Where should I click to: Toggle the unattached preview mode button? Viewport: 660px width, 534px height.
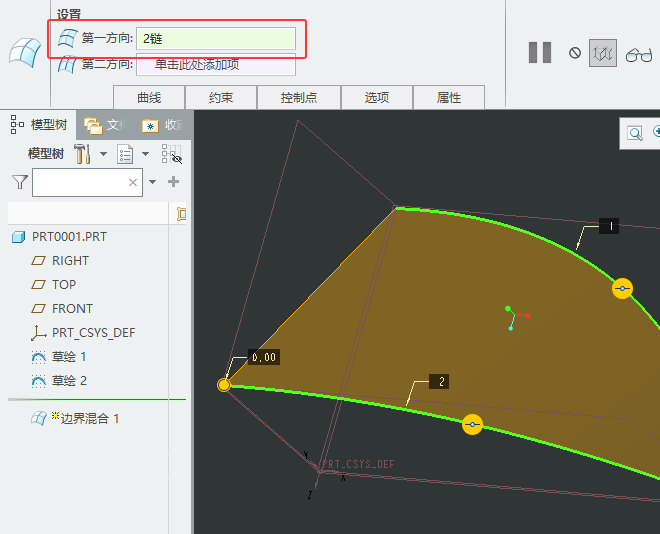(x=602, y=53)
